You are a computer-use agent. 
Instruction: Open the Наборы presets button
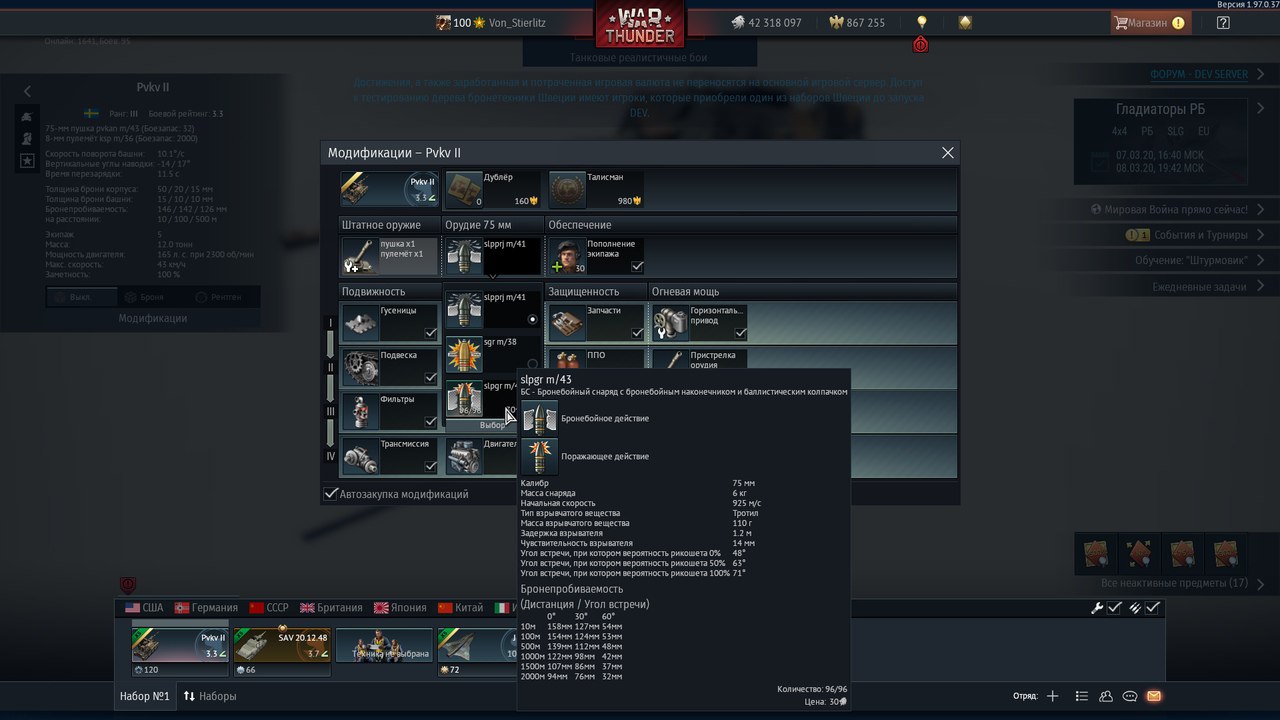(210, 696)
